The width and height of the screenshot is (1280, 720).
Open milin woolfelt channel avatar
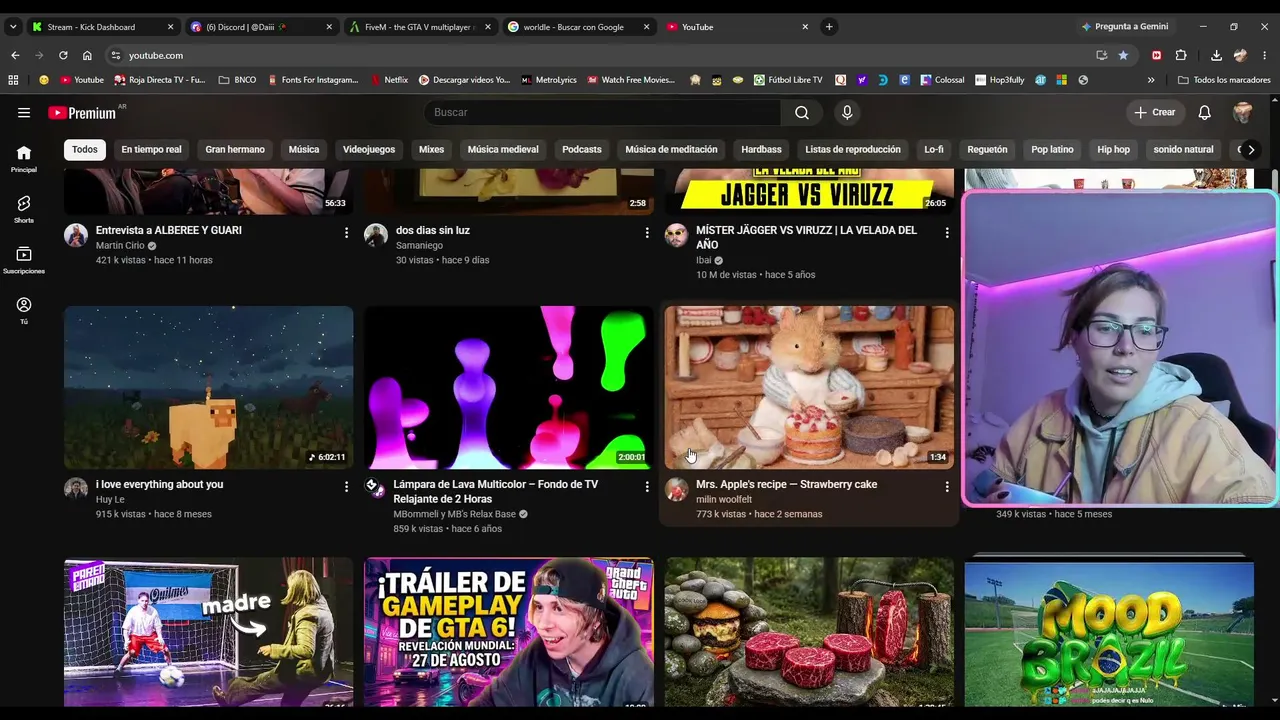[x=677, y=489]
